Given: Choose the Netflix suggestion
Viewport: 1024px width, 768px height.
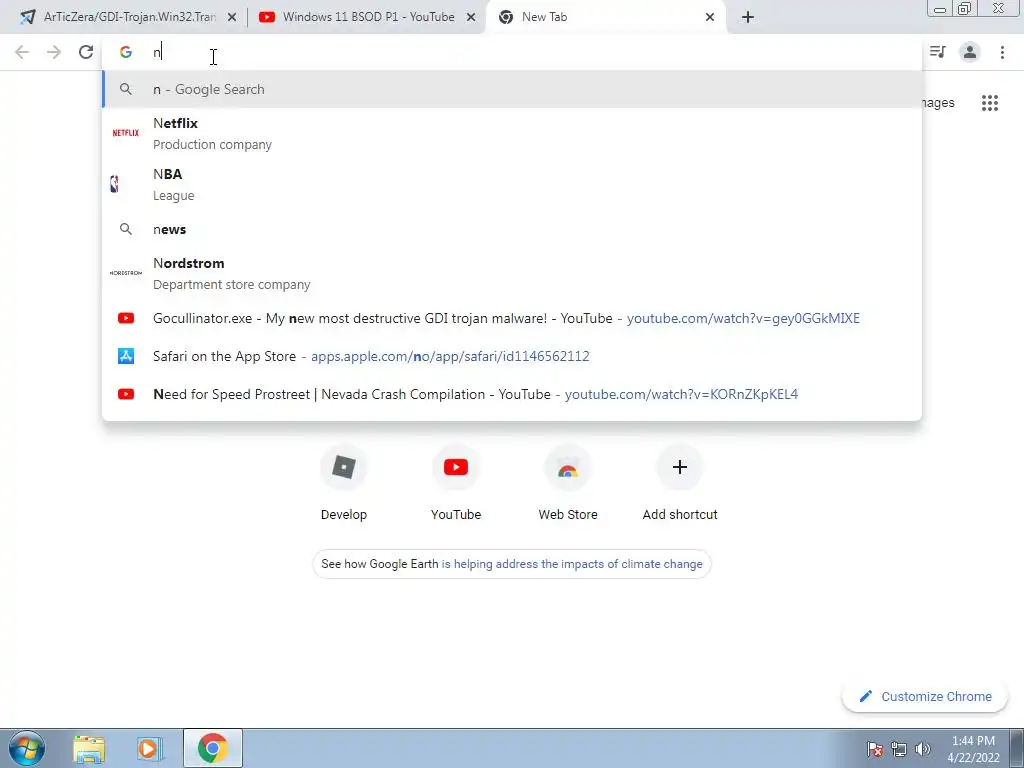Looking at the screenshot, I should (x=512, y=133).
